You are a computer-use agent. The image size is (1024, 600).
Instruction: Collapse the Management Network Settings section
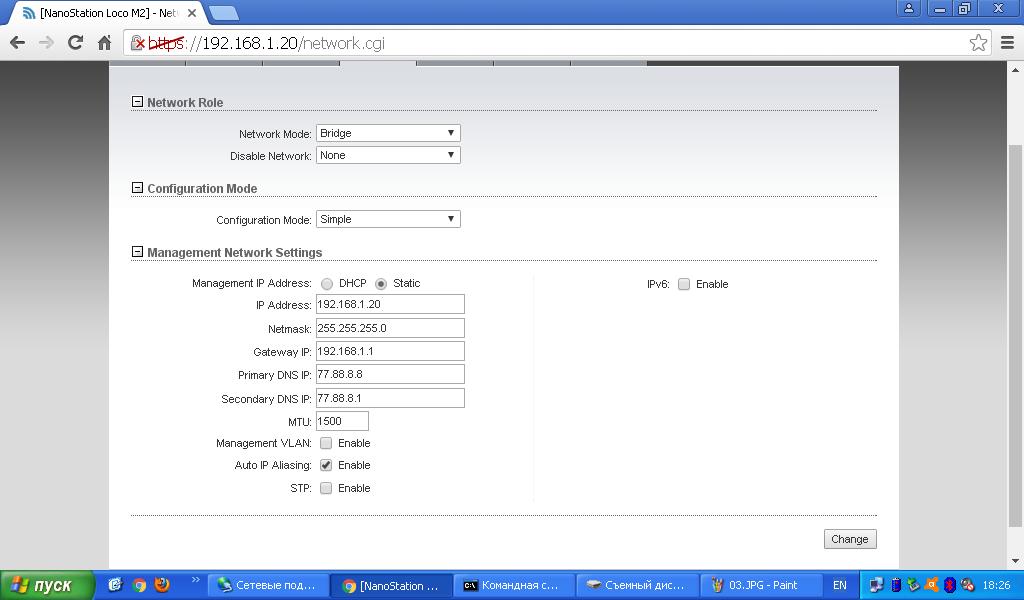[138, 252]
